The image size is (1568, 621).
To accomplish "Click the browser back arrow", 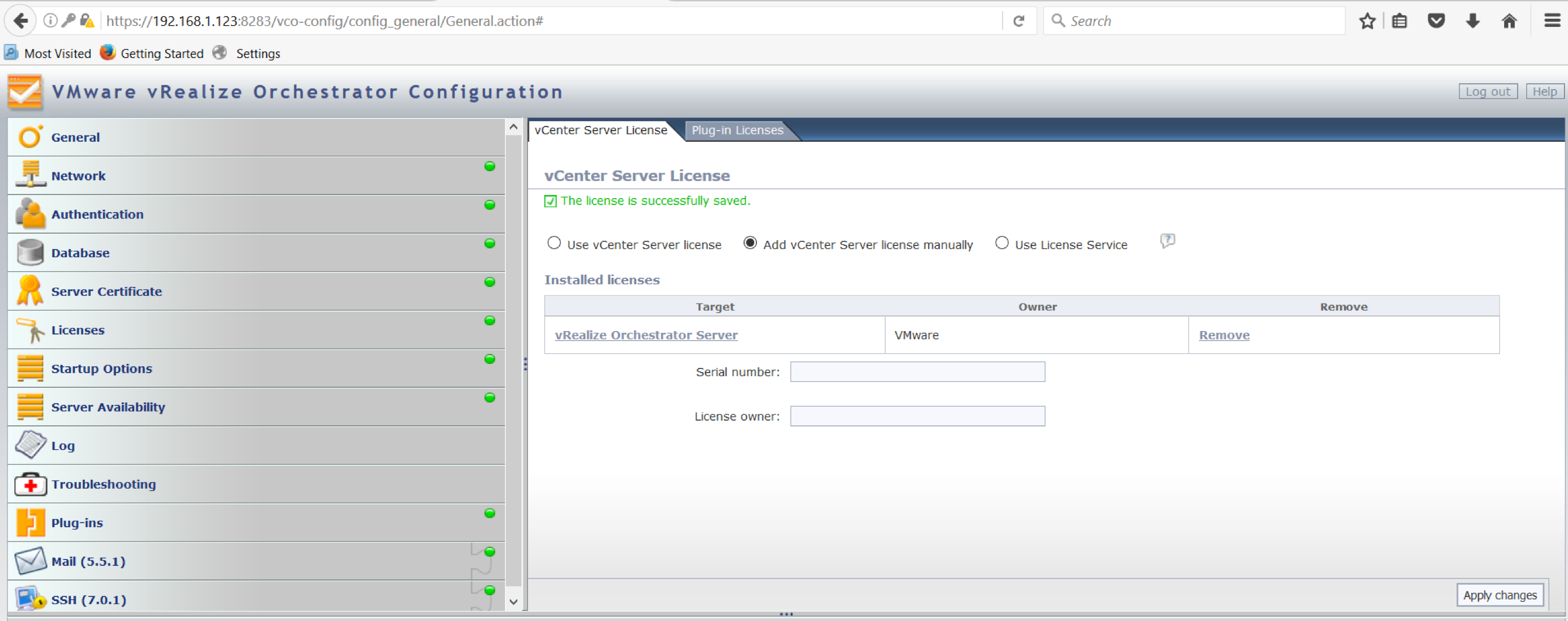I will (20, 21).
